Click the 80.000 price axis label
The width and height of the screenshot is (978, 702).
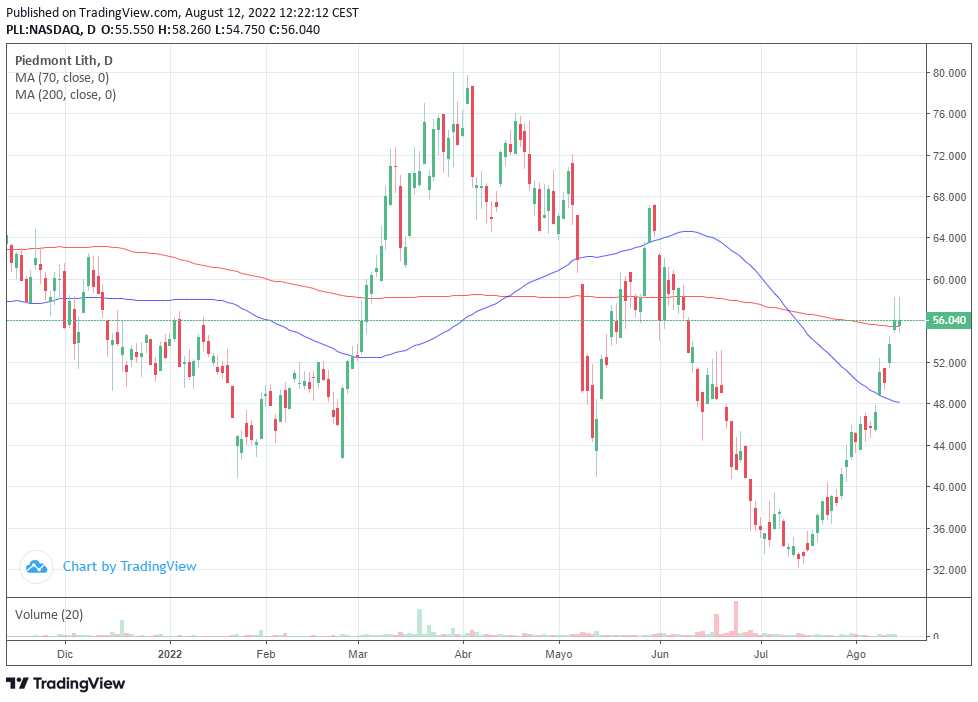pyautogui.click(x=949, y=73)
